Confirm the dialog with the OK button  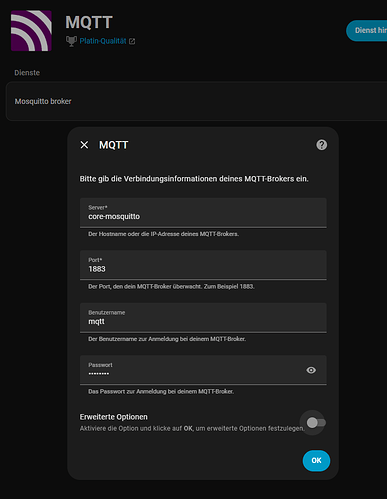316,461
